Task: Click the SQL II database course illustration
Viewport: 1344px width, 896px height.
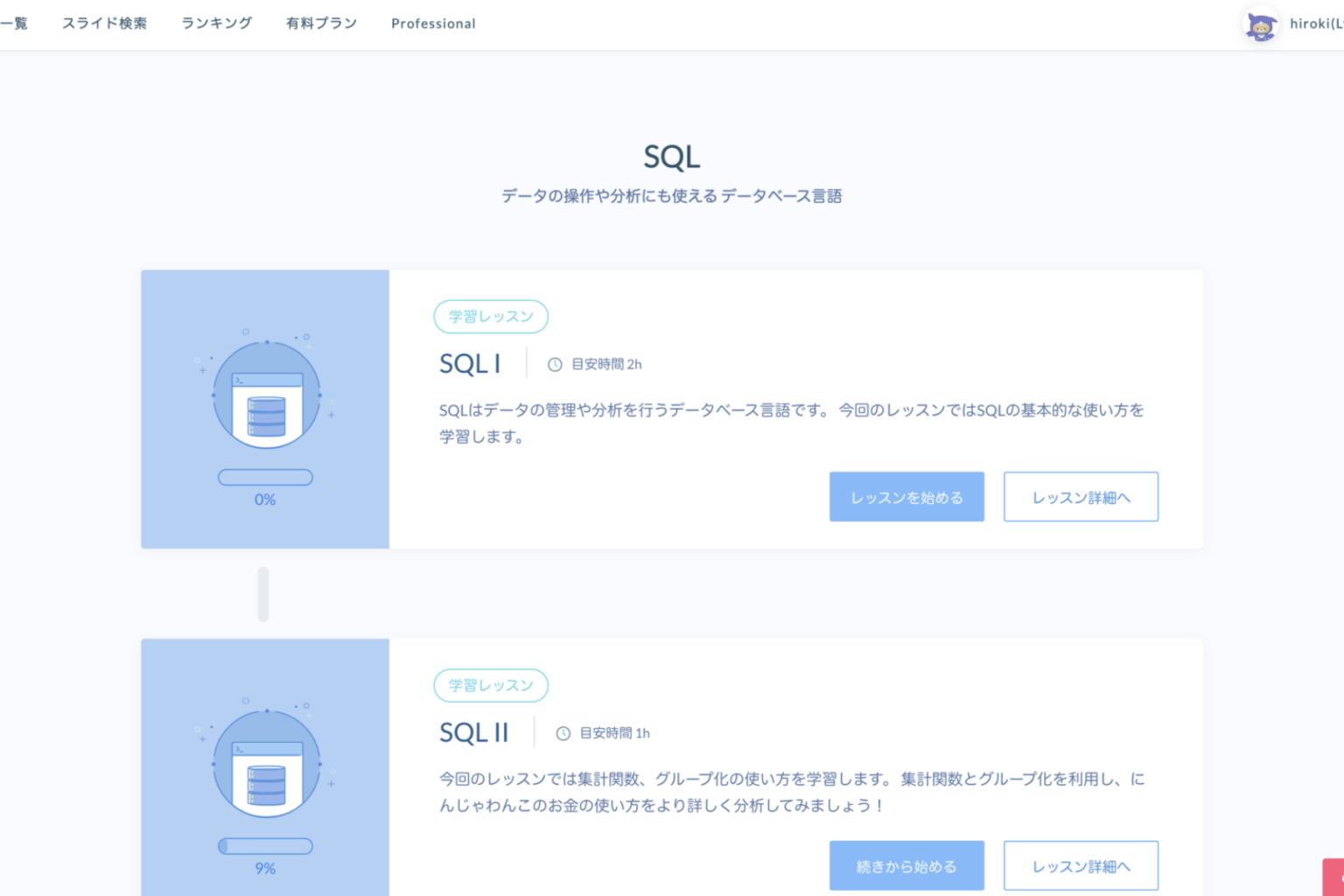Action: point(264,763)
